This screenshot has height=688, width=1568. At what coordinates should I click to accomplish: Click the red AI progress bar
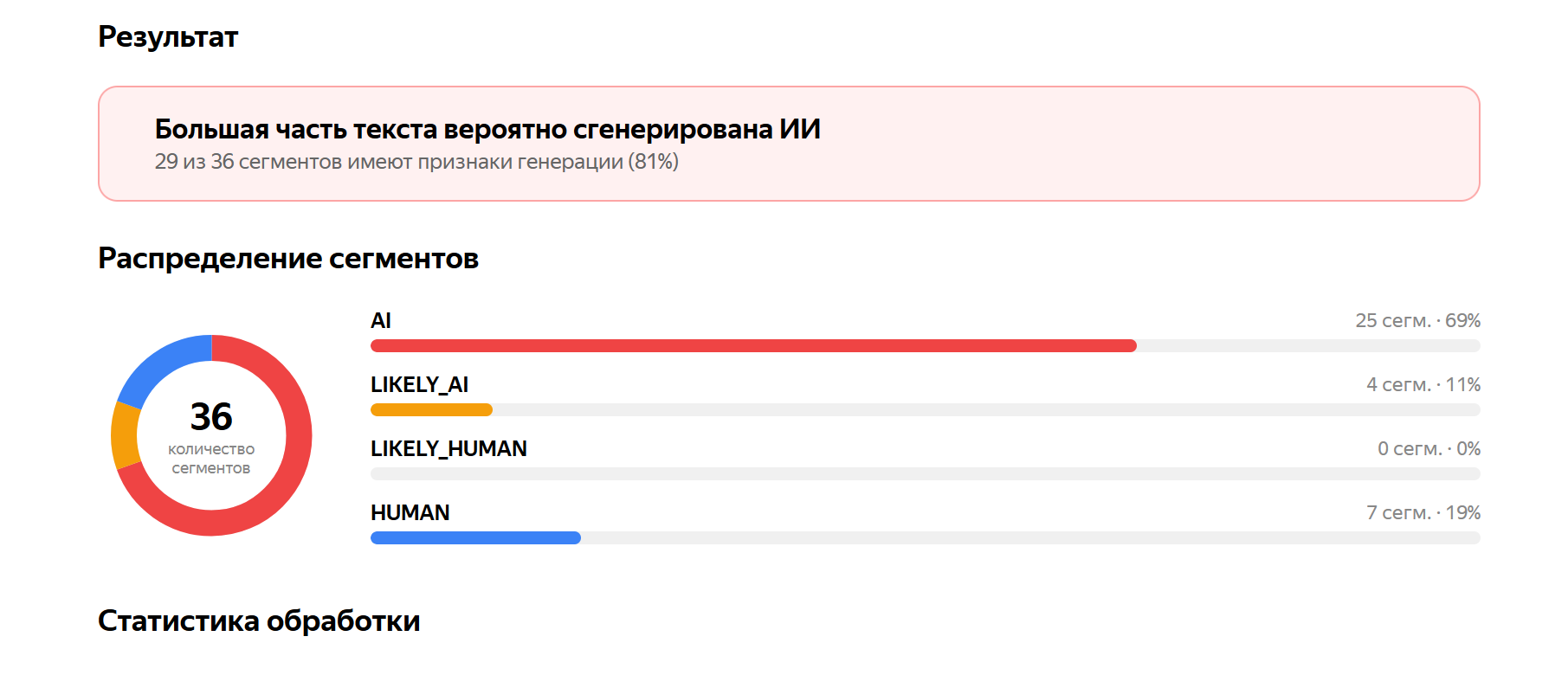[x=753, y=346]
